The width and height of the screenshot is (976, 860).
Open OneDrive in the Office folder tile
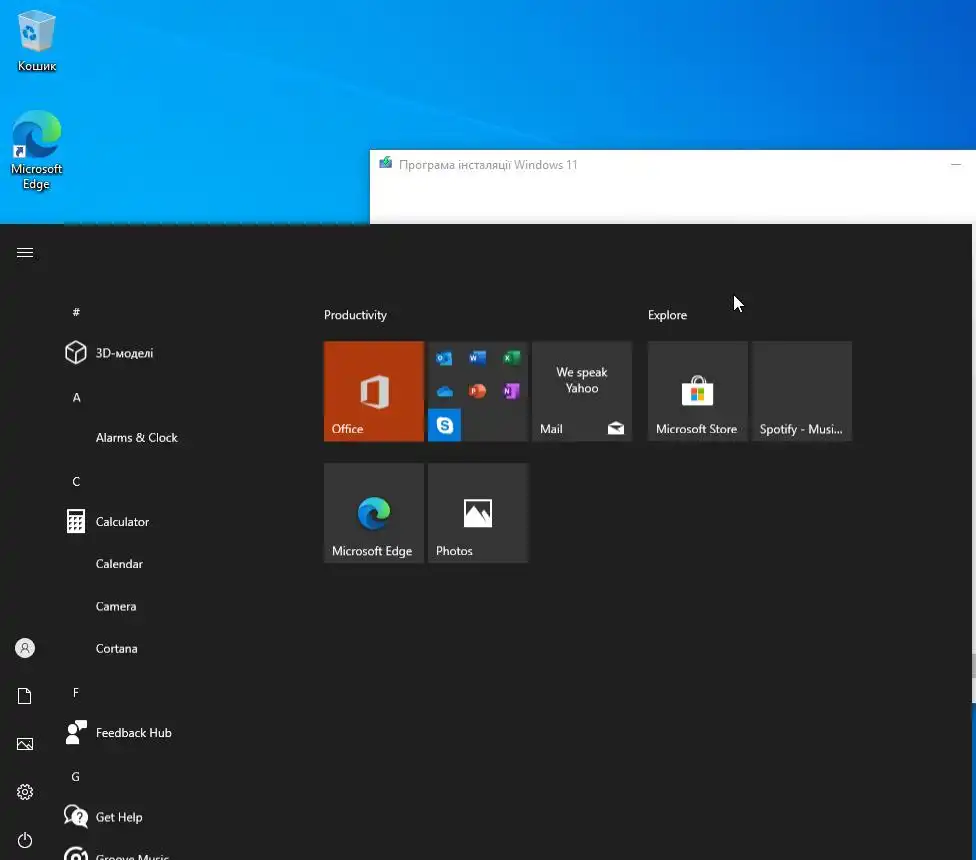tap(444, 391)
